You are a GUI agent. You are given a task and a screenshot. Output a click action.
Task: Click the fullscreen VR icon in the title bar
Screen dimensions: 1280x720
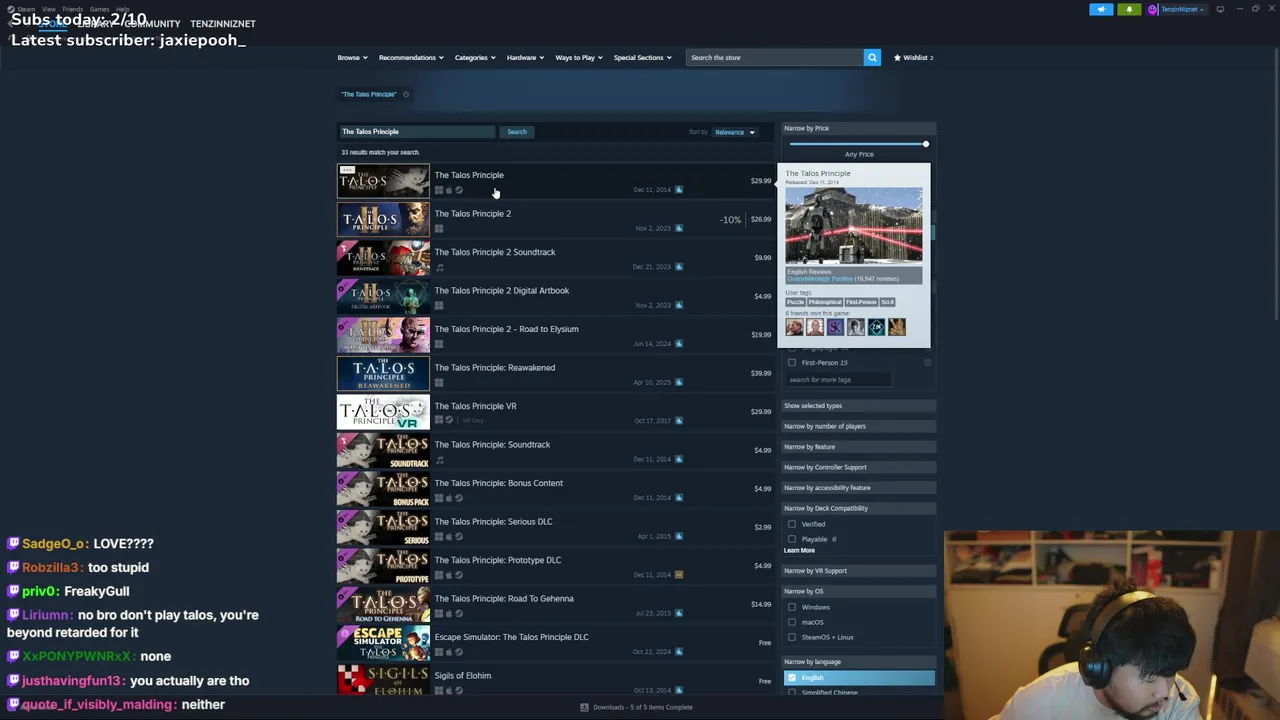click(1220, 9)
